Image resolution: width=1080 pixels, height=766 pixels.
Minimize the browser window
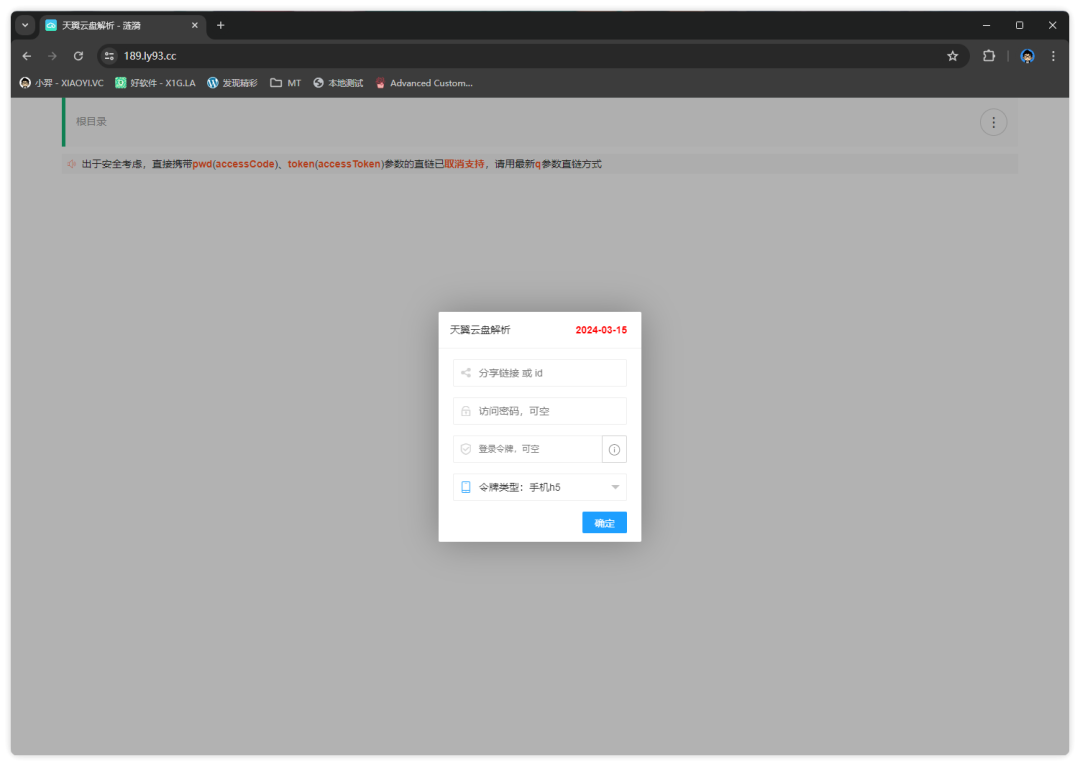tap(986, 25)
